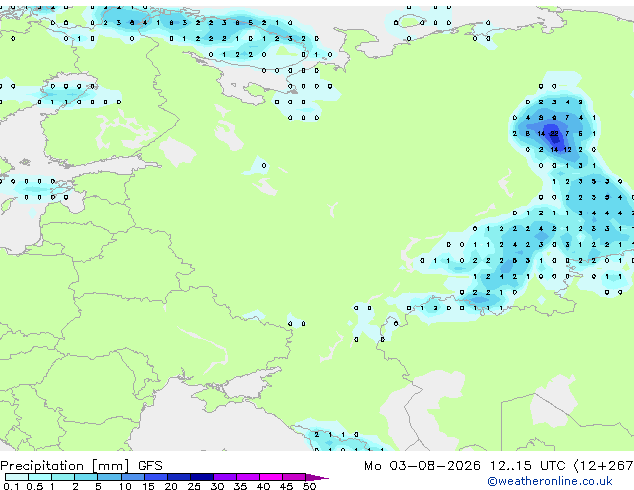
Task: Click the legend label '30'
Action: [x=217, y=486]
